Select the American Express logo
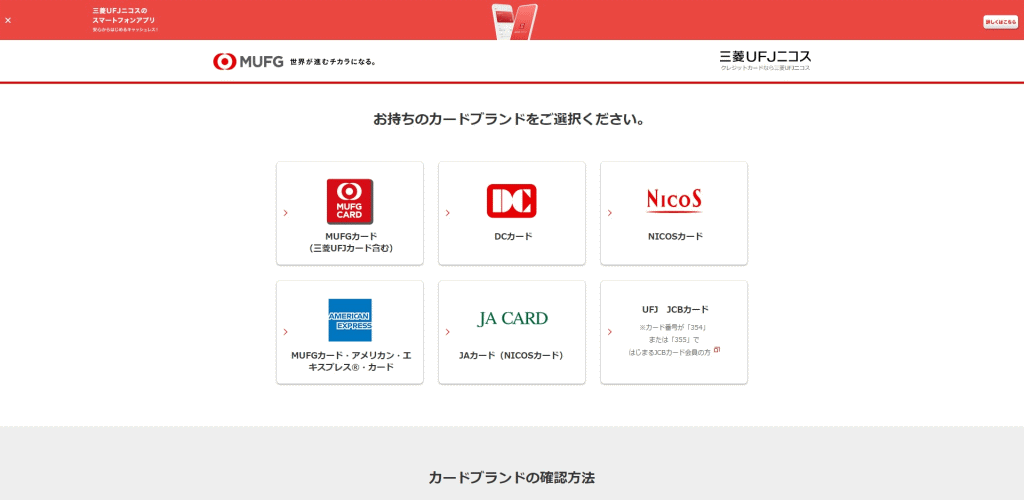The image size is (1024, 500). 350,320
